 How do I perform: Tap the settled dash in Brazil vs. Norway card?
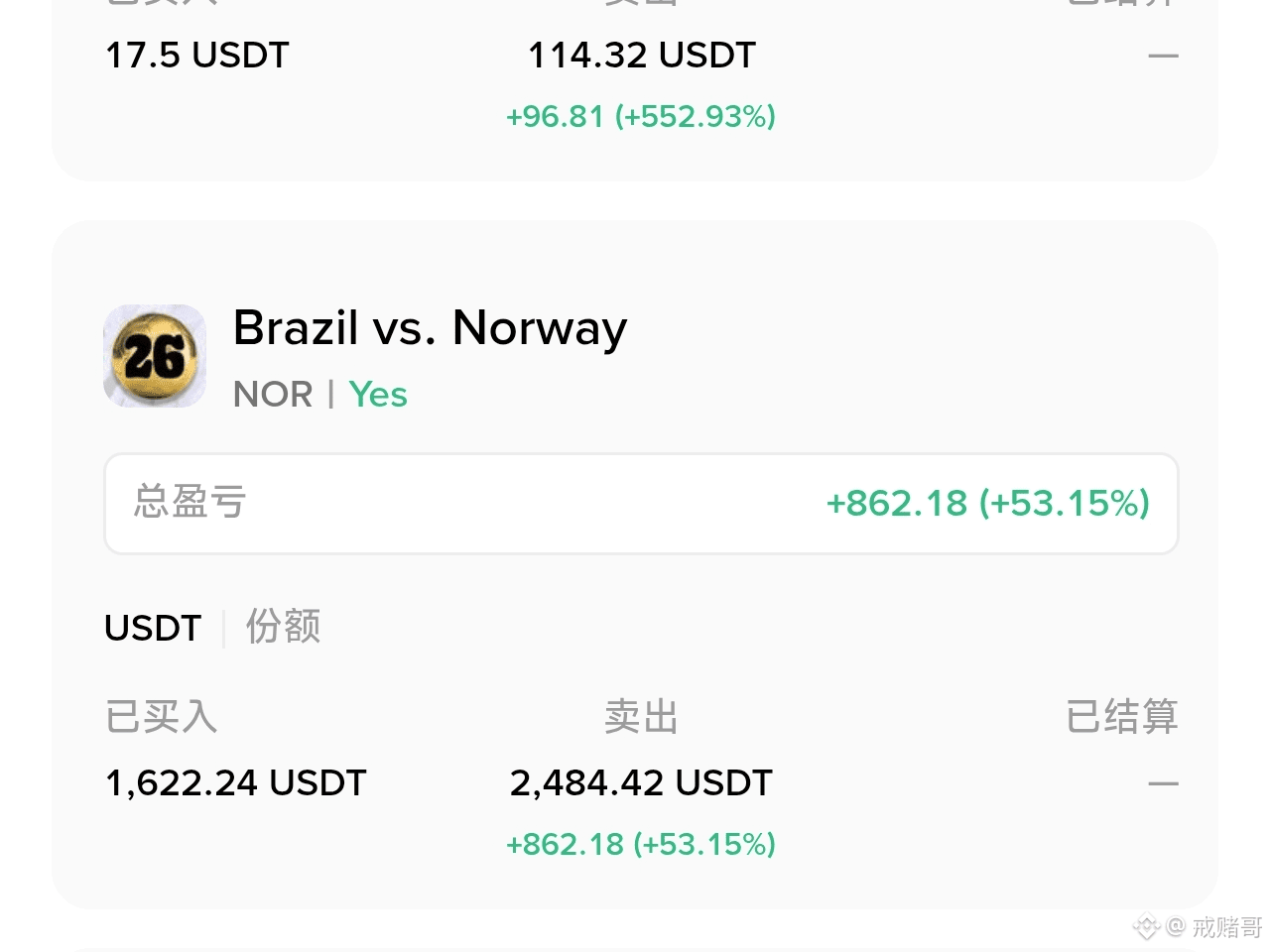click(1163, 783)
